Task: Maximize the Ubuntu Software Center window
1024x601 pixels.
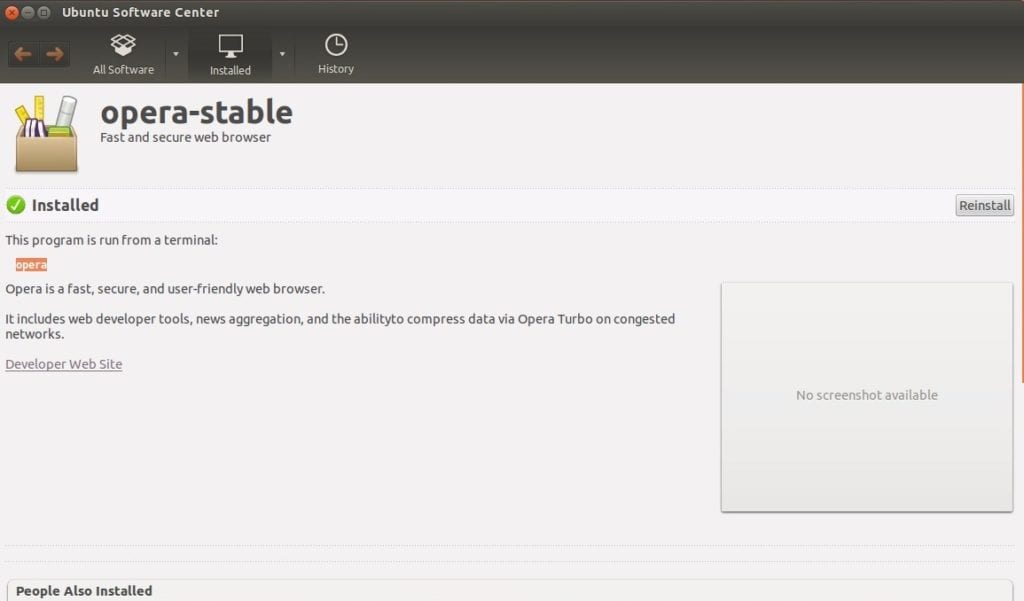Action: pyautogui.click(x=44, y=12)
